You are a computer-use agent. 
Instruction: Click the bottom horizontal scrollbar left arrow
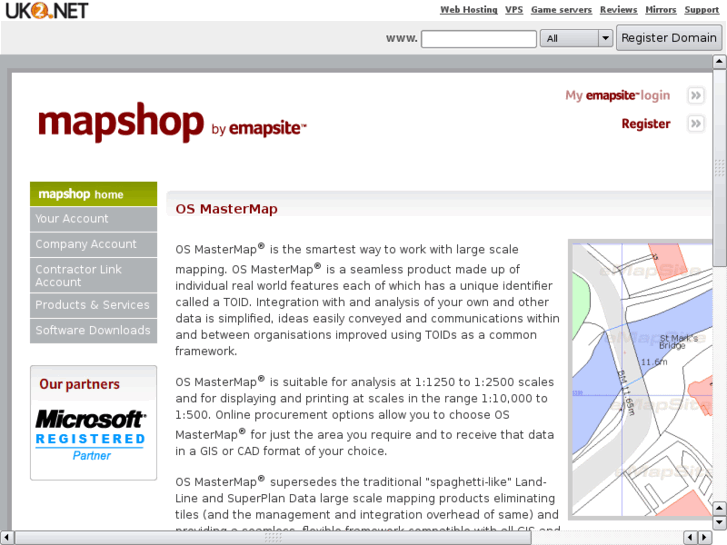[x=6, y=537]
